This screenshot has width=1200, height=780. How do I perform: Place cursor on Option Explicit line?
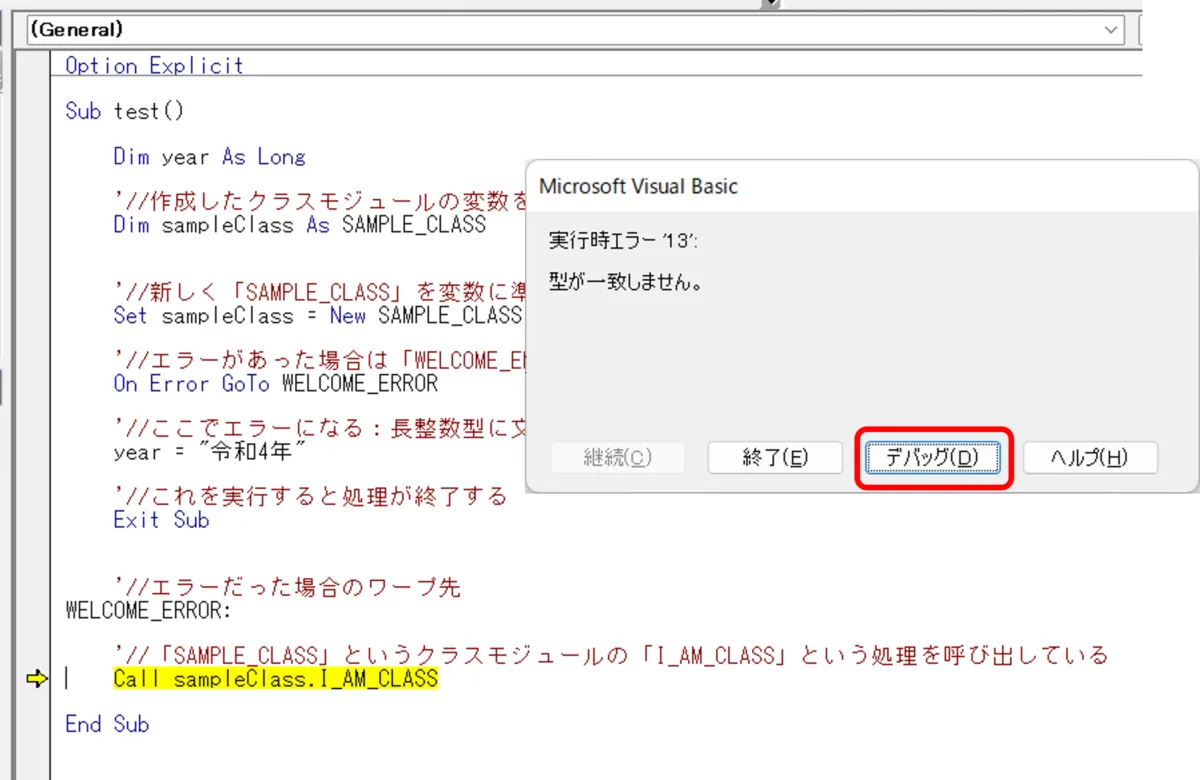154,66
